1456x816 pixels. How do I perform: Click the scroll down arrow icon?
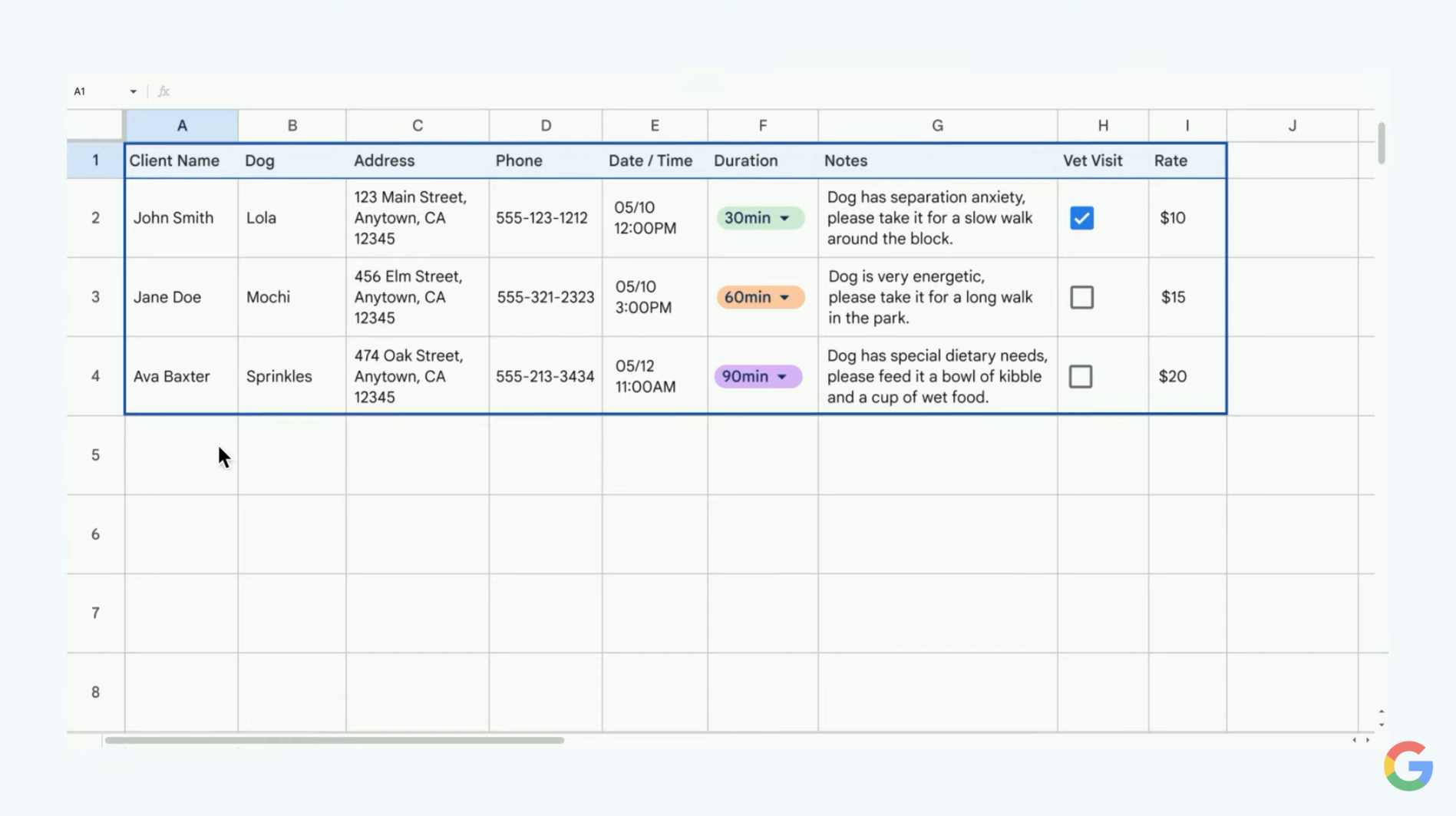coord(1382,725)
